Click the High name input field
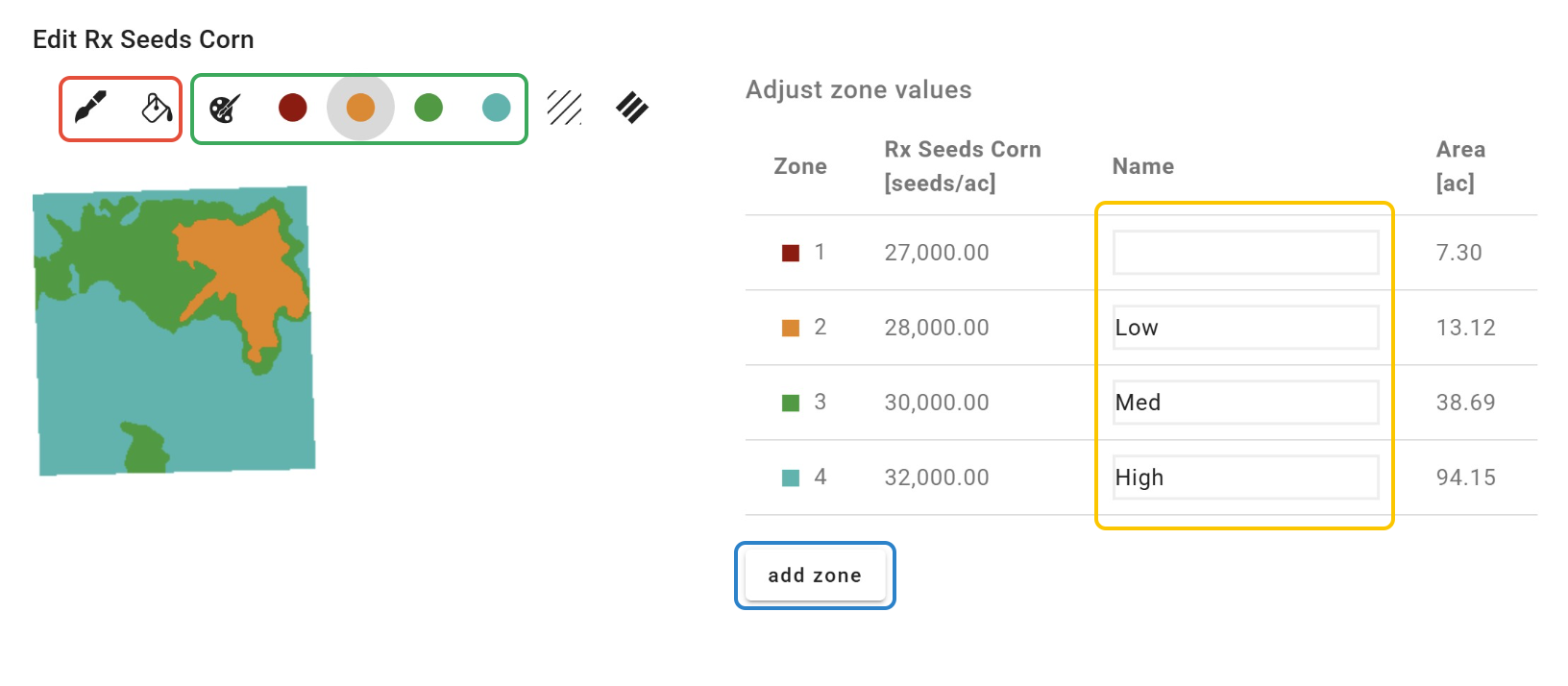Viewport: 1568px width, 686px height. [x=1245, y=478]
